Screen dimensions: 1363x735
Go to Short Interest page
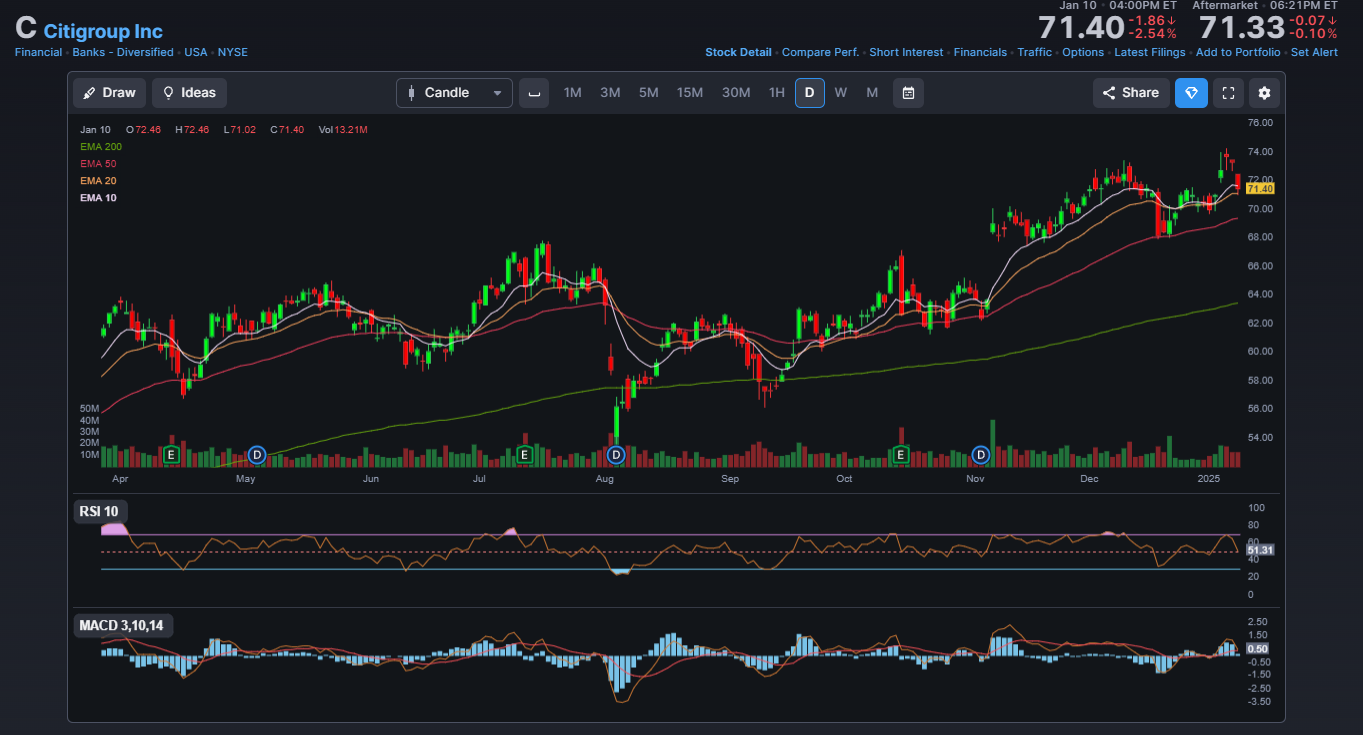click(x=906, y=52)
